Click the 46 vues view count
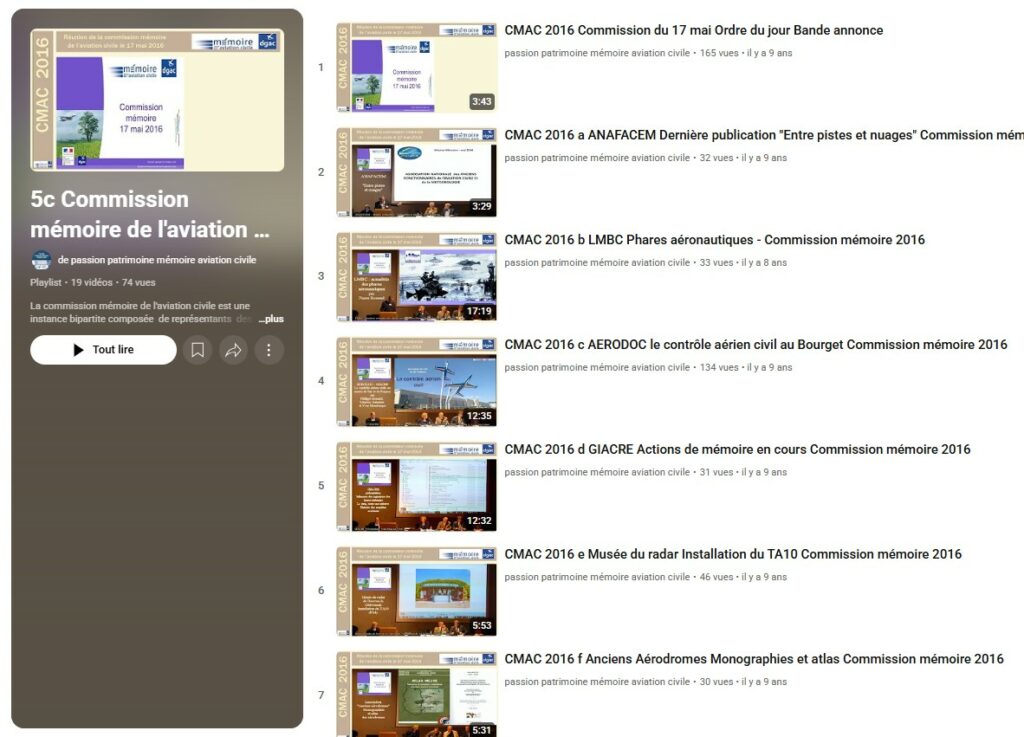 (x=716, y=577)
